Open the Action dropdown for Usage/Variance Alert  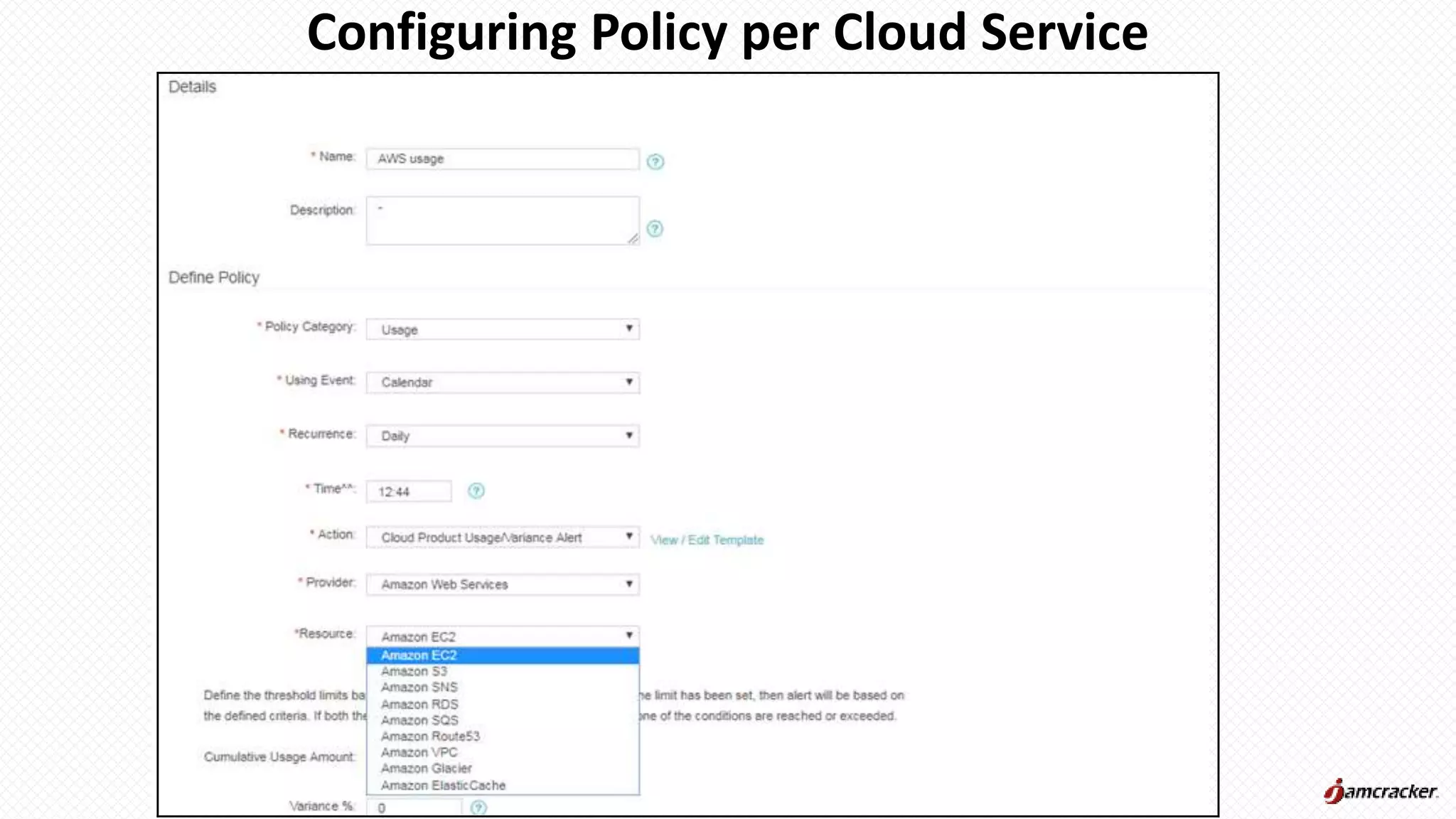click(503, 537)
